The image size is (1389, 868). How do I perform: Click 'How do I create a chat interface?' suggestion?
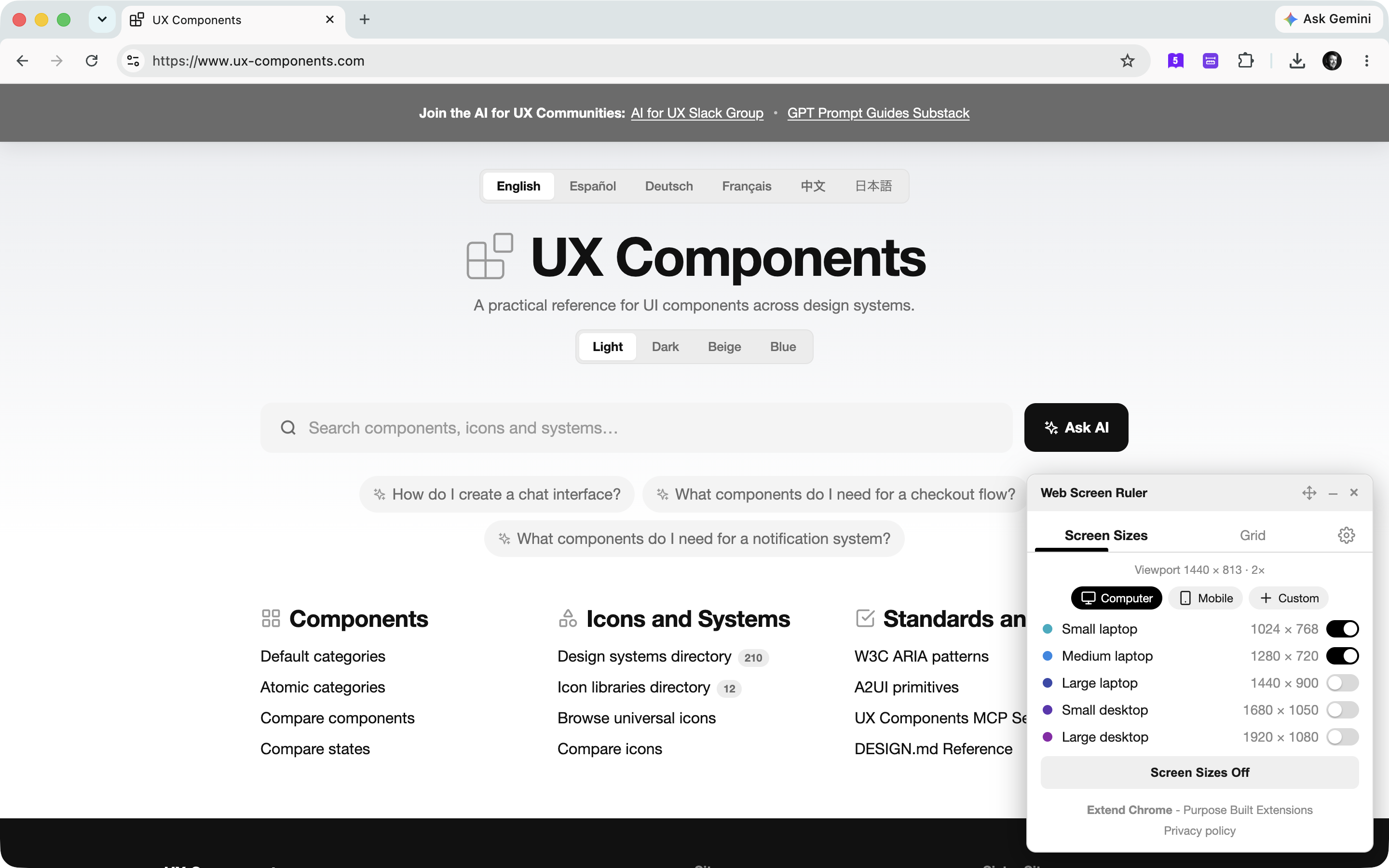[x=497, y=494]
